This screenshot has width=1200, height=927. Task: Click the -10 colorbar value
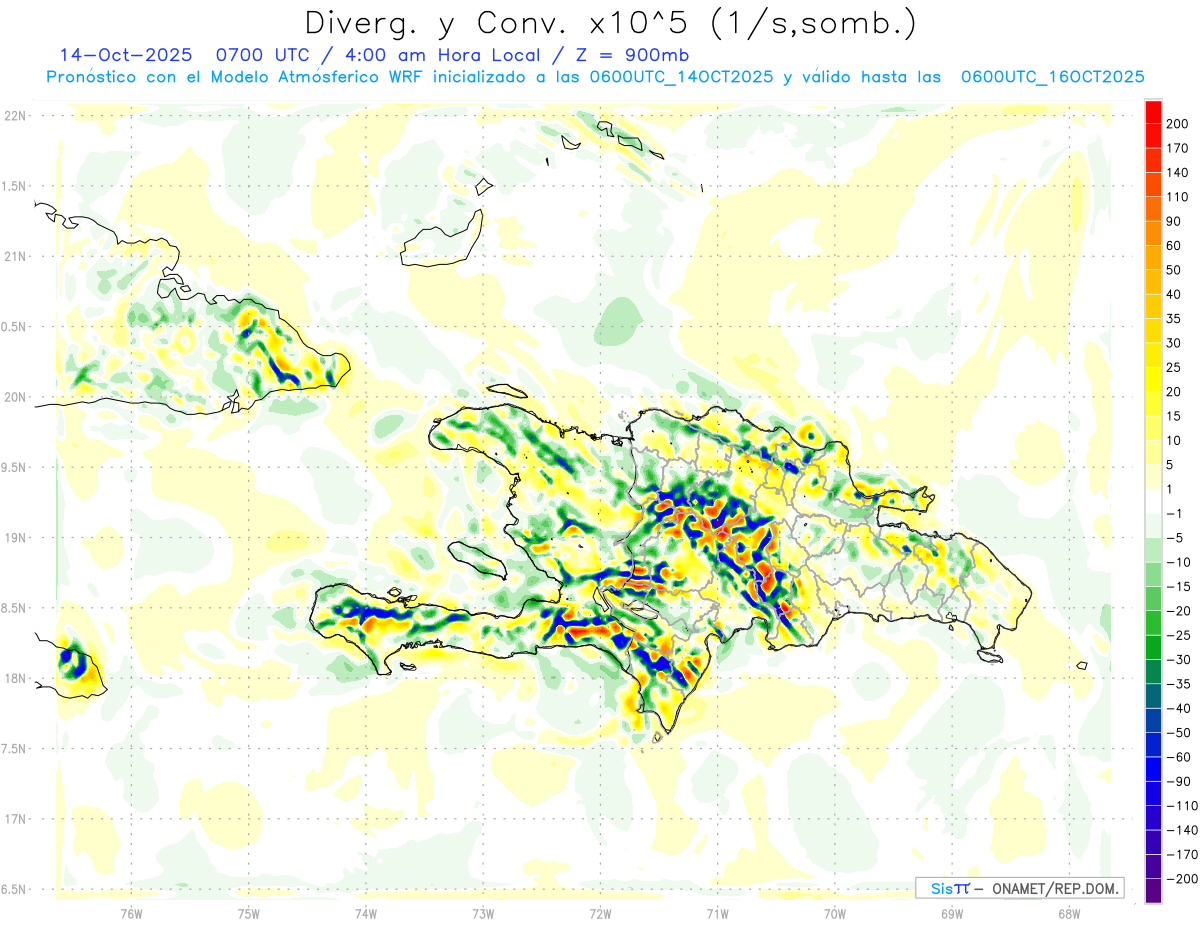point(1180,562)
